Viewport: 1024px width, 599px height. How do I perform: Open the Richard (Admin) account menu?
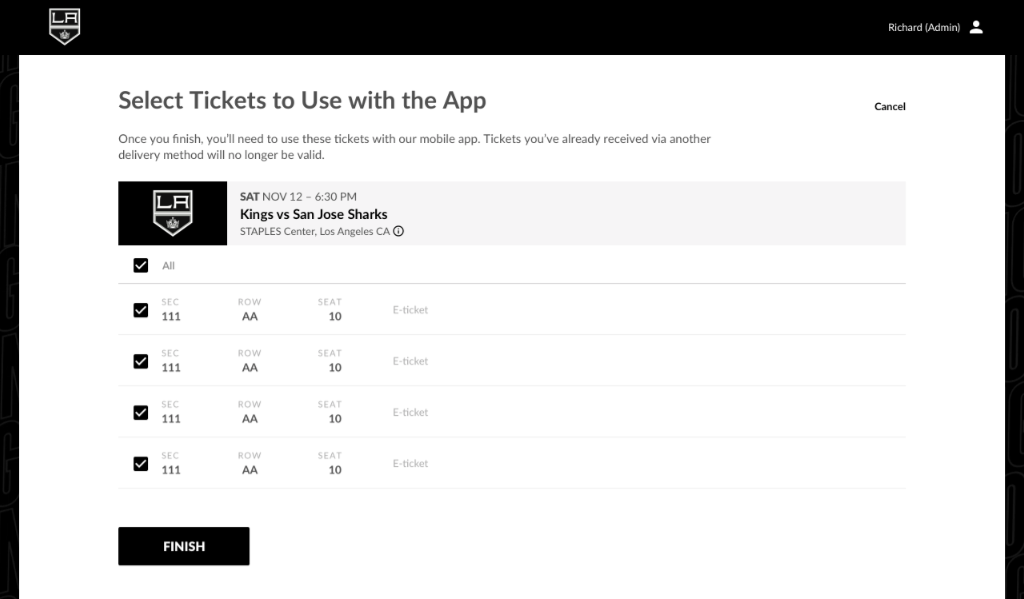(923, 28)
